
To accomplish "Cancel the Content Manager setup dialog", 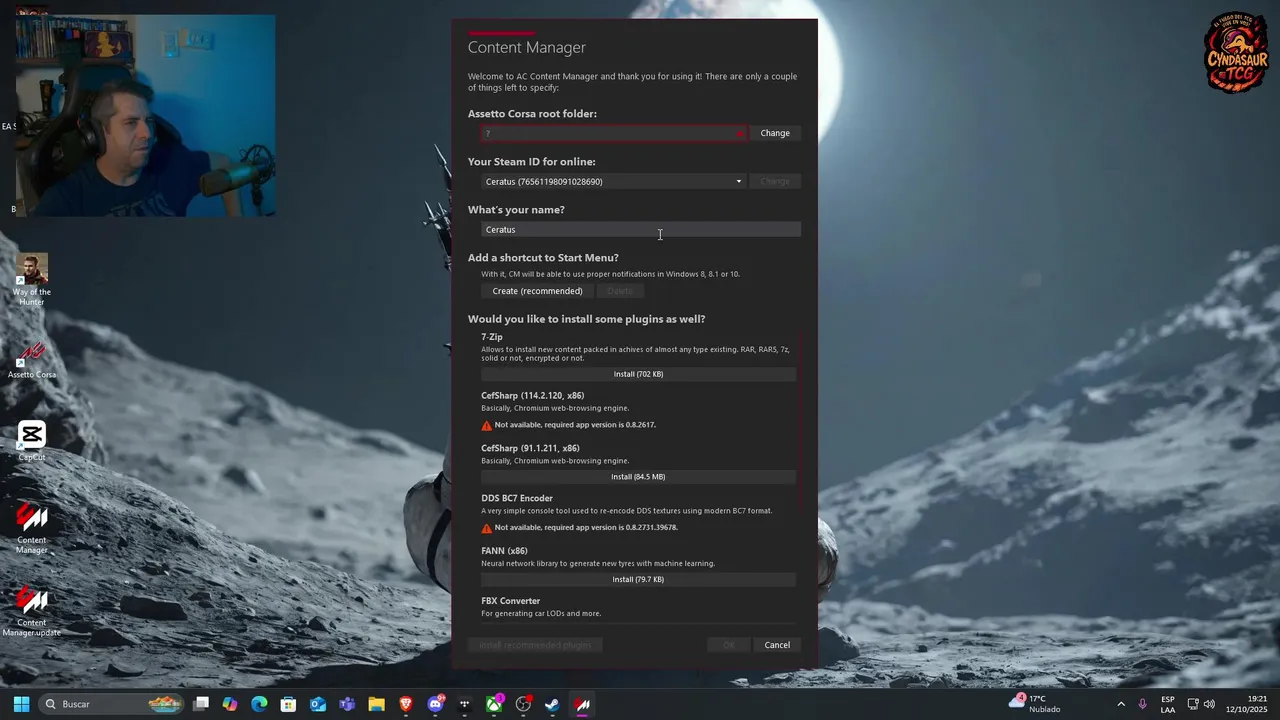I will [x=777, y=645].
